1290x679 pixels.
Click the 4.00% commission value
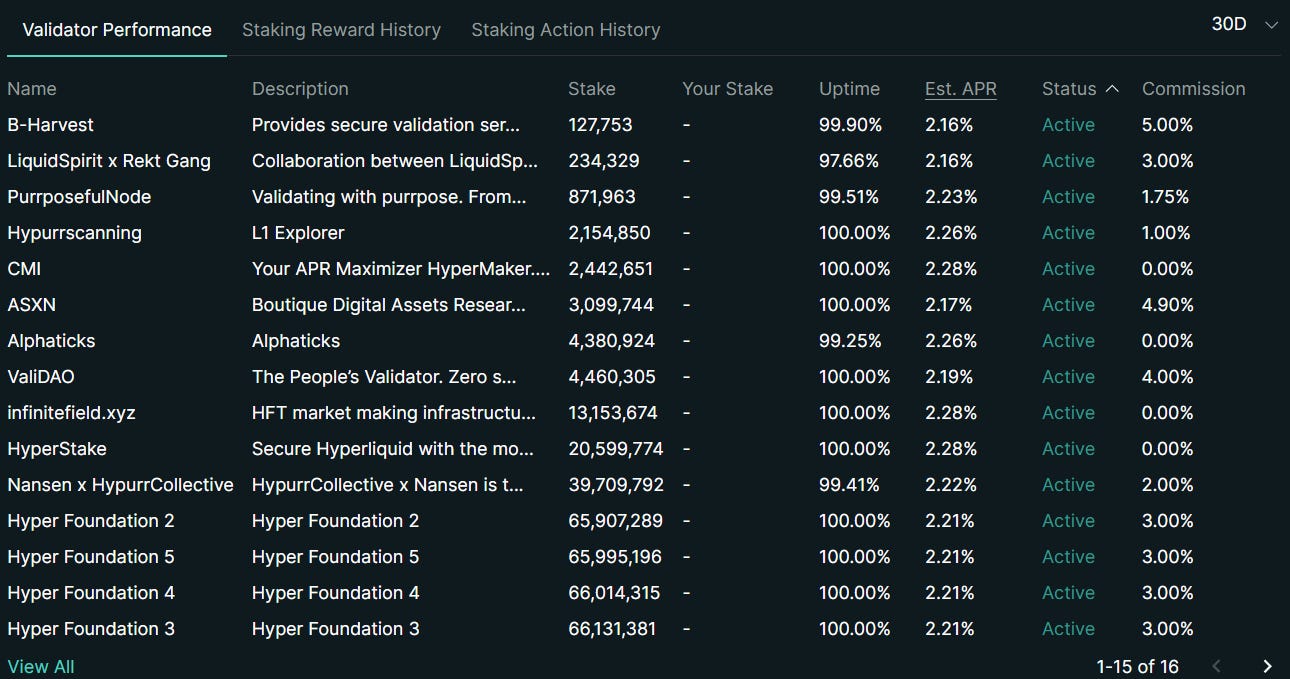[x=1168, y=377]
